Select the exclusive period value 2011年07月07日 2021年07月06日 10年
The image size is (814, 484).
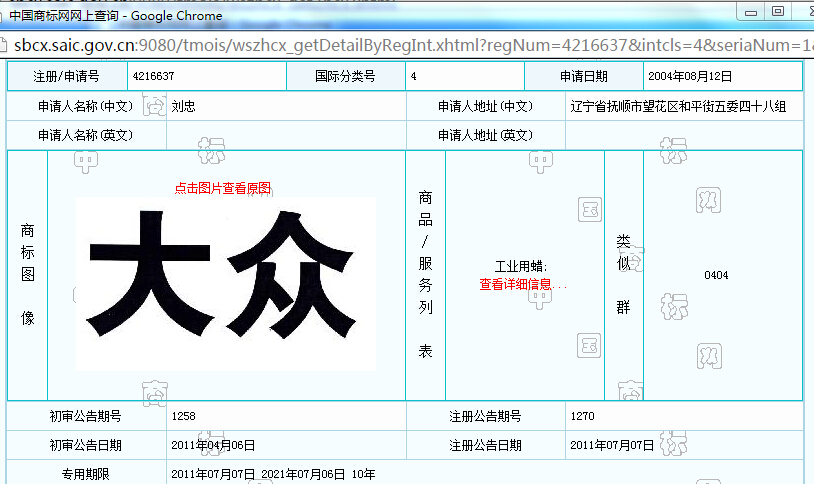coord(273,474)
